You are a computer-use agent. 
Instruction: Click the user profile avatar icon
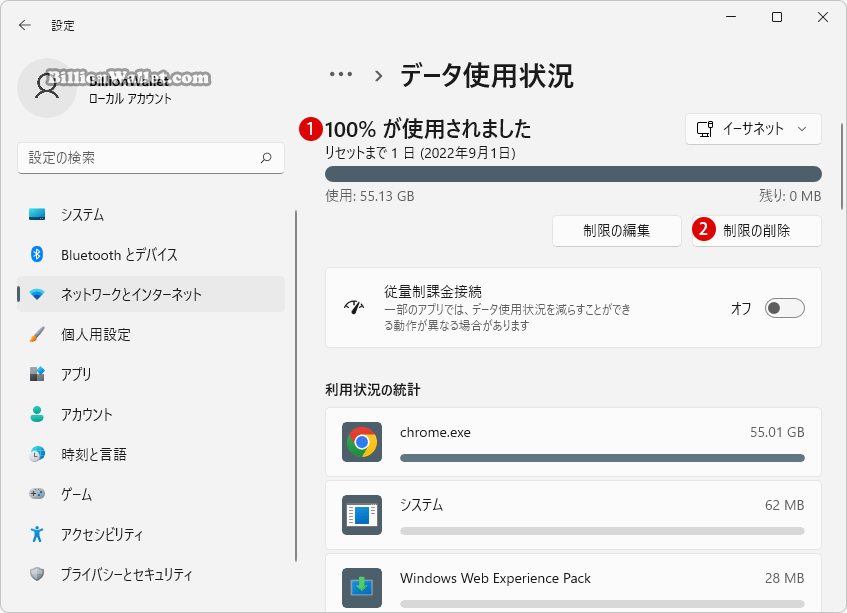coord(47,88)
